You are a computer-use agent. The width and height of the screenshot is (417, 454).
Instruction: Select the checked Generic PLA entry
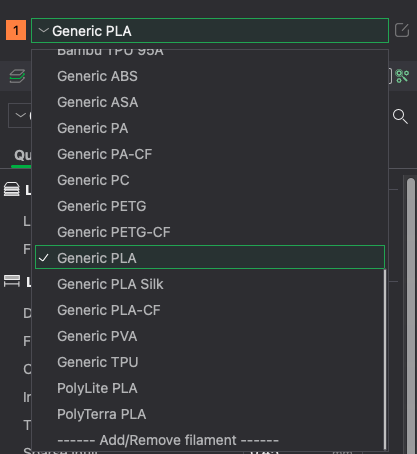(210, 257)
